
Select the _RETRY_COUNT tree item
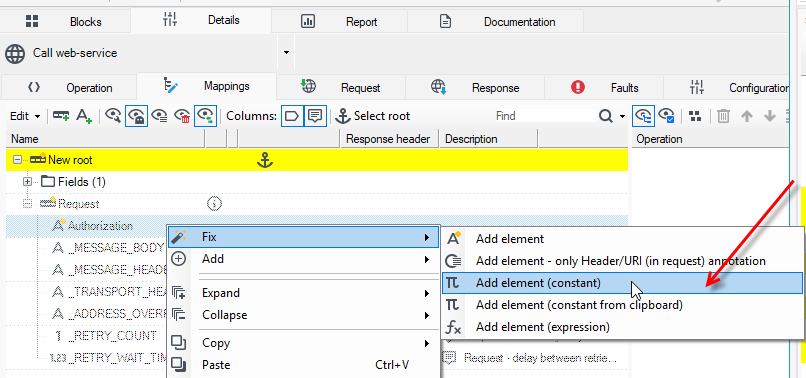click(112, 336)
